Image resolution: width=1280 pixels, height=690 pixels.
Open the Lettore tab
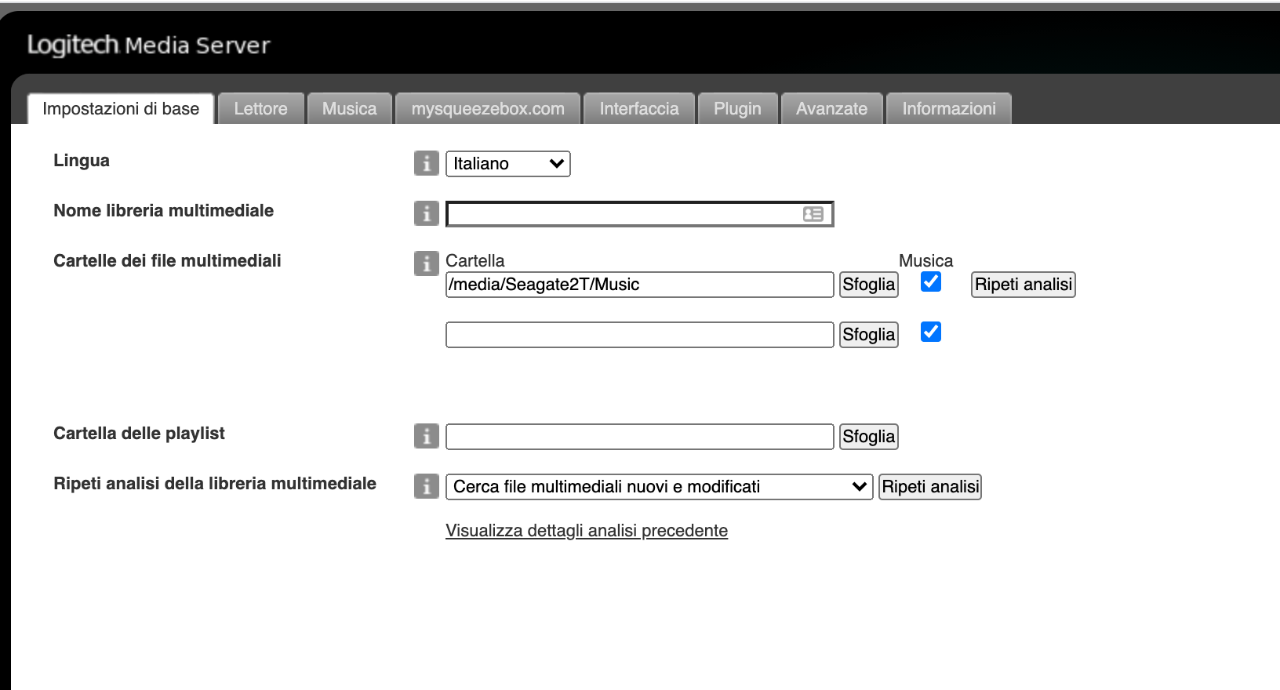point(261,109)
